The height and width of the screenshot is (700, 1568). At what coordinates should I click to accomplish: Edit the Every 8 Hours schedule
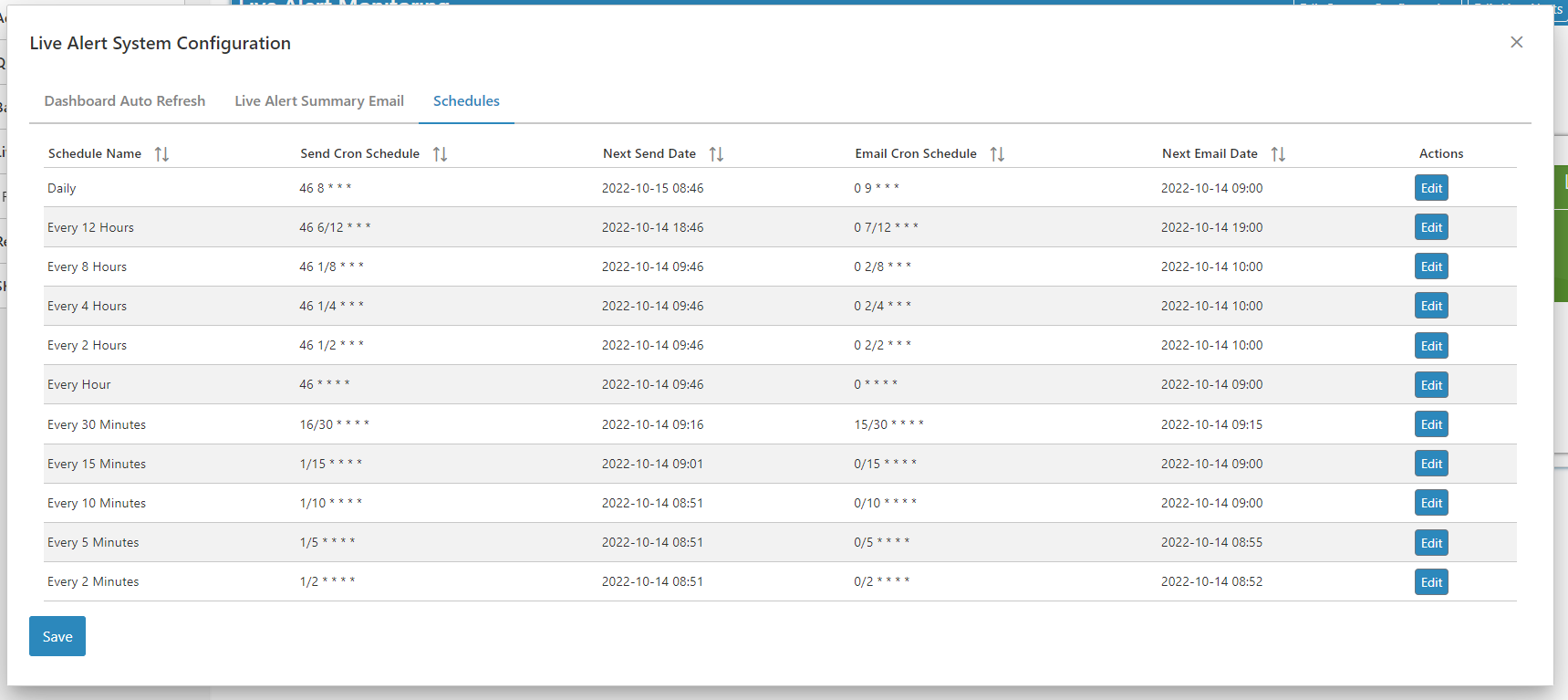coord(1431,266)
